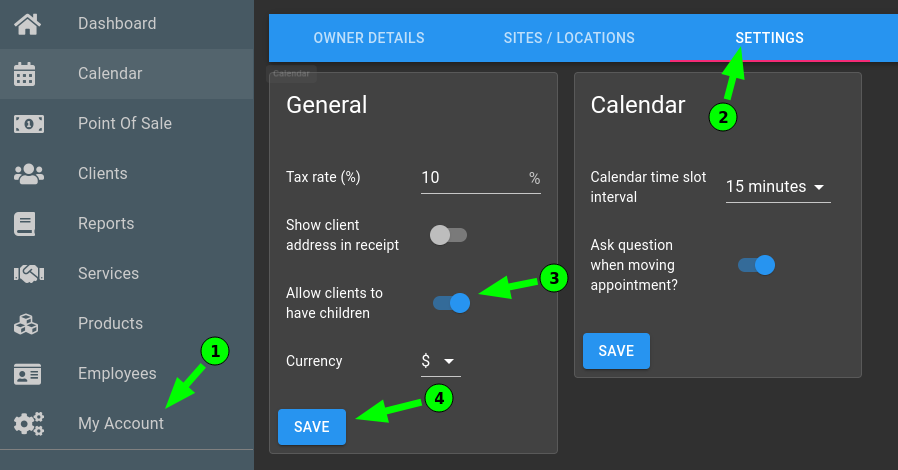Select the Settings tab
This screenshot has height=470, width=898.
point(770,38)
